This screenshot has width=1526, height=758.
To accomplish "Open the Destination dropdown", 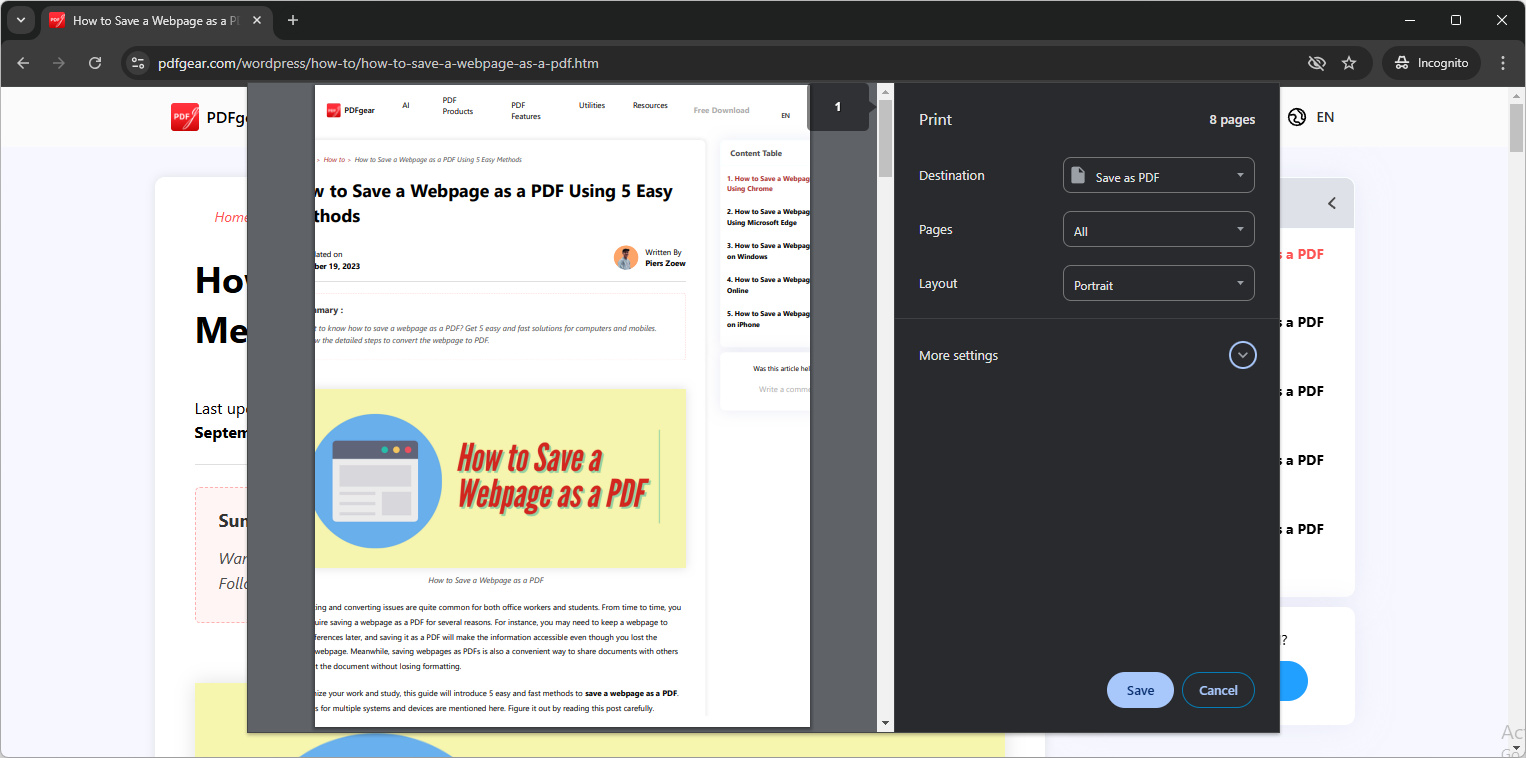I will 1158,175.
